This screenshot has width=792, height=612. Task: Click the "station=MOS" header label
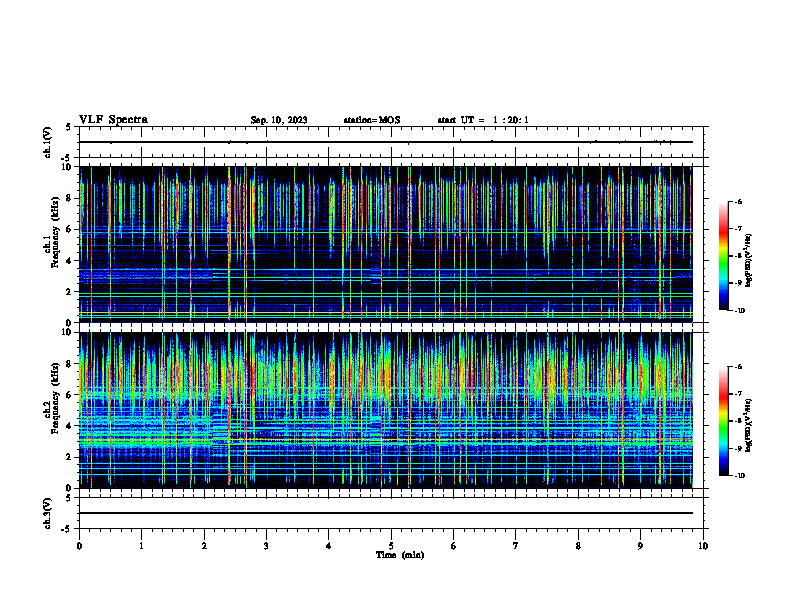(x=372, y=120)
